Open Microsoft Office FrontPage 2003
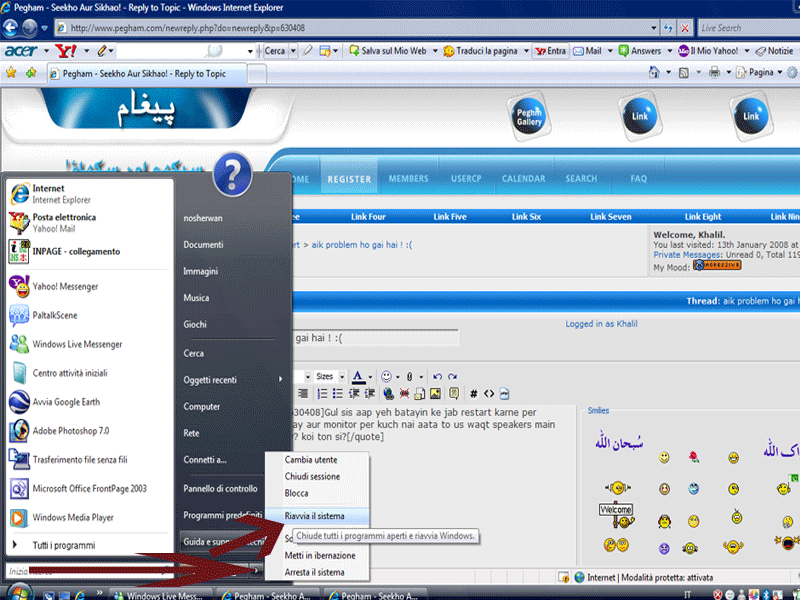Screen dimensions: 800x600 coord(89,489)
